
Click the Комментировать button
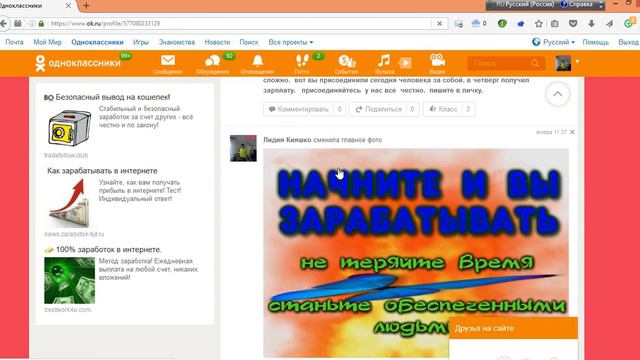click(x=304, y=109)
